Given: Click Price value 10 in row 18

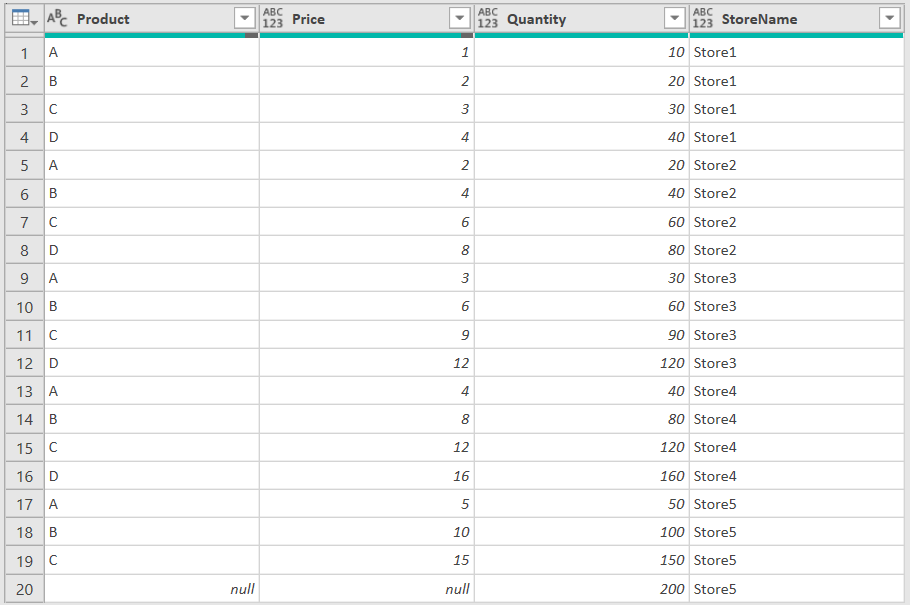Looking at the screenshot, I should 367,532.
